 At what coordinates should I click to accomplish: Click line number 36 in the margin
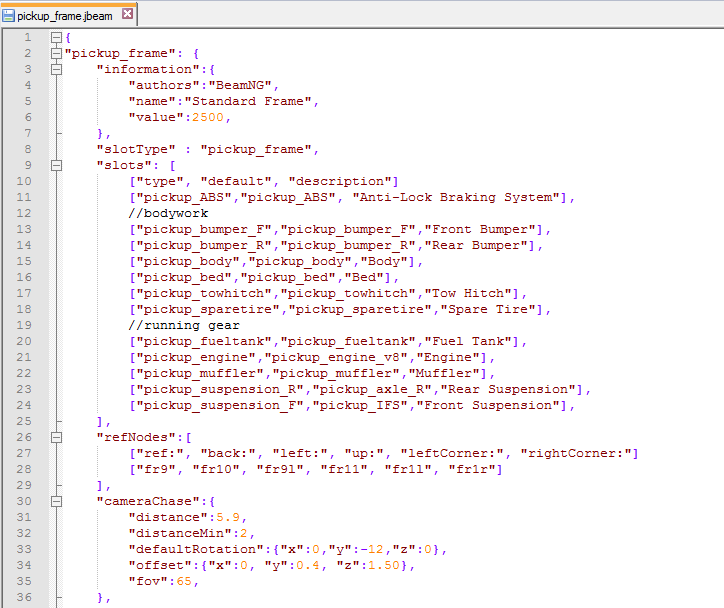[x=24, y=597]
